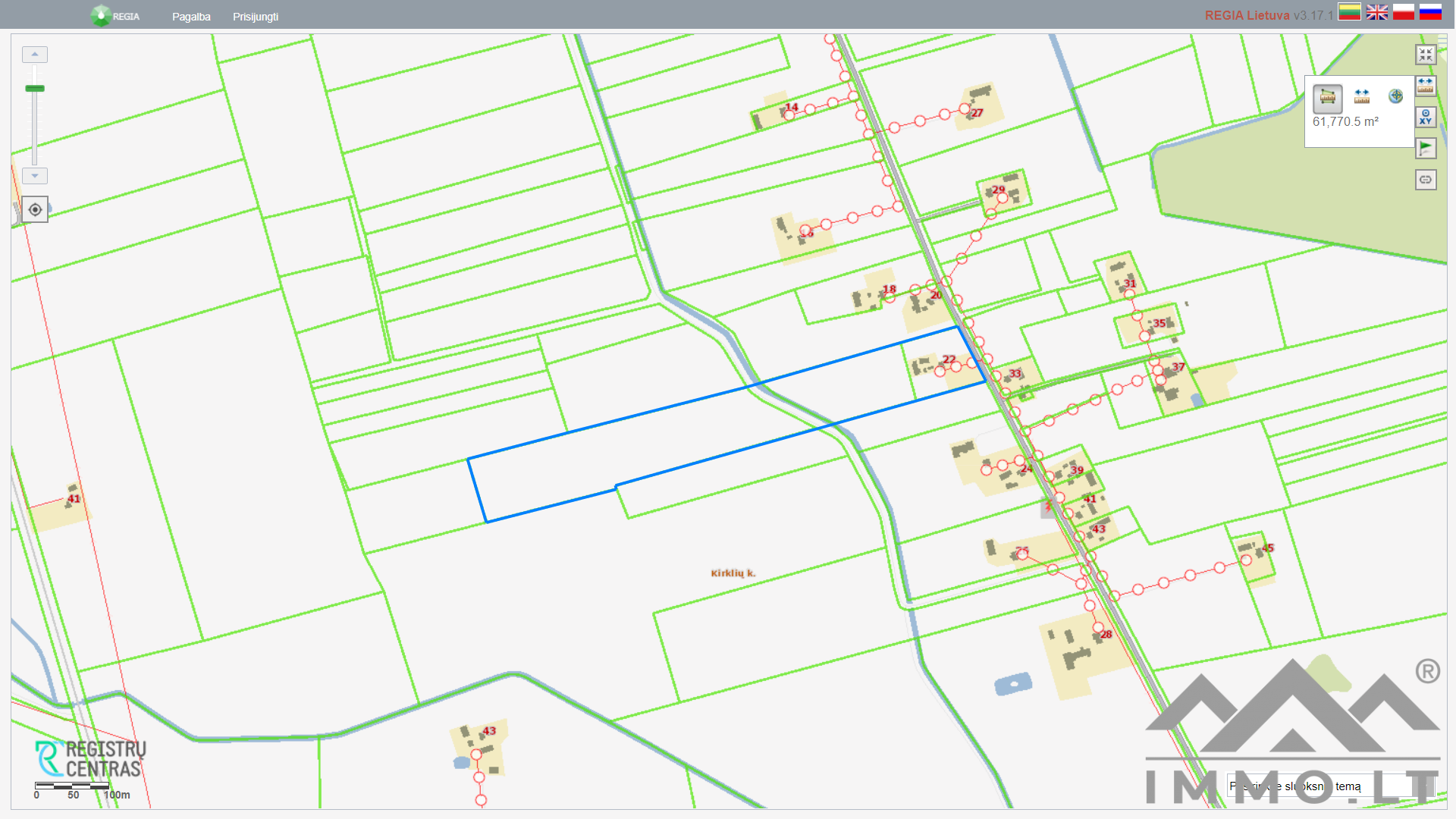
Task: Select the distance measure tool in the panel
Action: click(x=1362, y=96)
